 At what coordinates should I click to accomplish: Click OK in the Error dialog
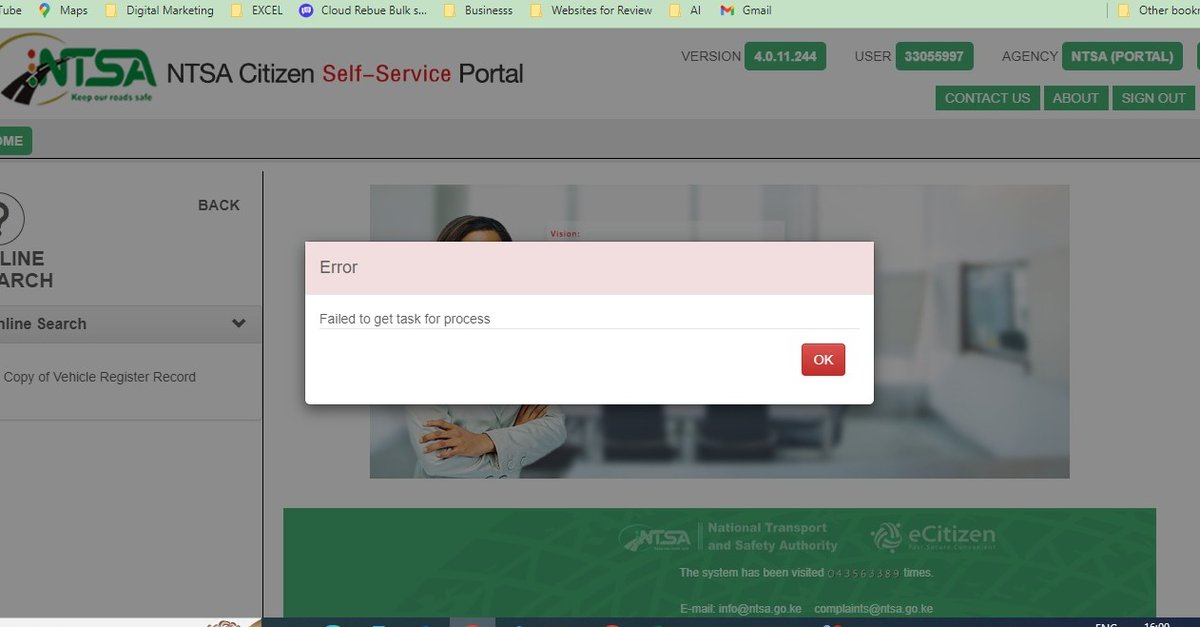pos(823,360)
